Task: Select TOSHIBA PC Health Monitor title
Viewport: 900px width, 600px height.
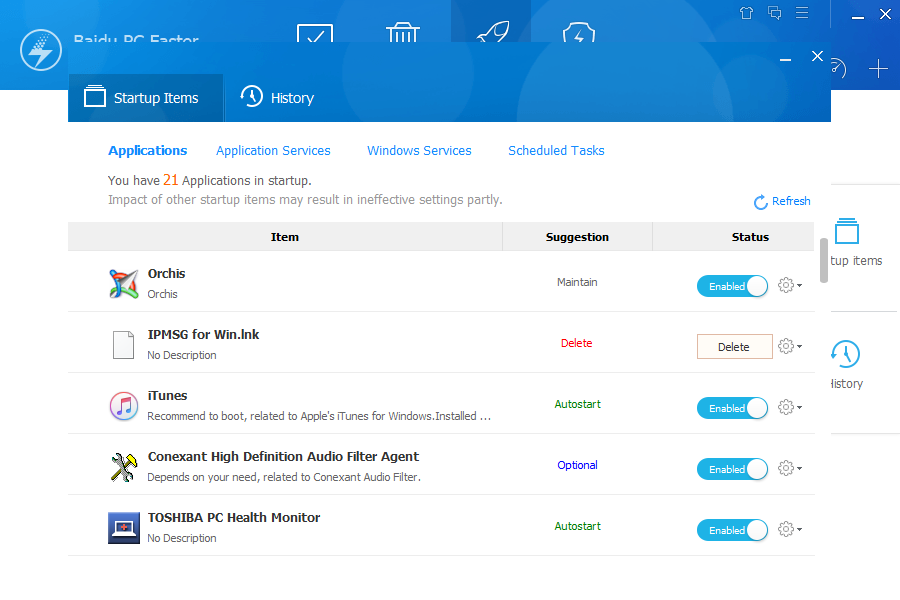Action: pos(234,517)
